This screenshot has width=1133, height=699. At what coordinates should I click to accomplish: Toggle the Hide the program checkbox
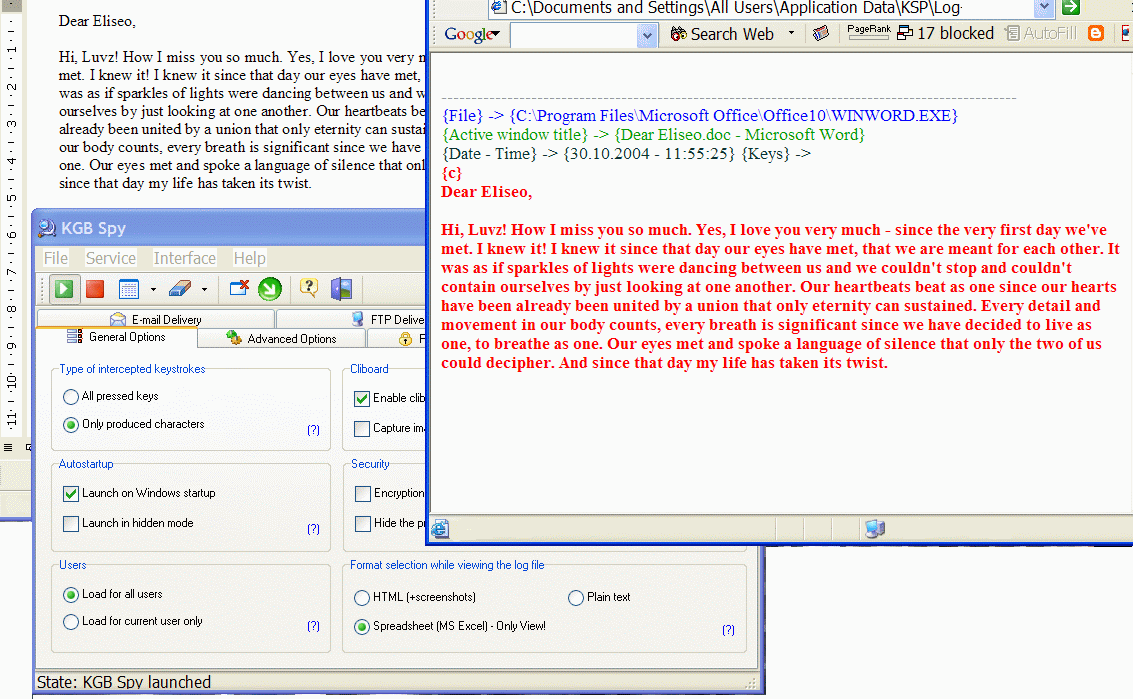pos(363,523)
